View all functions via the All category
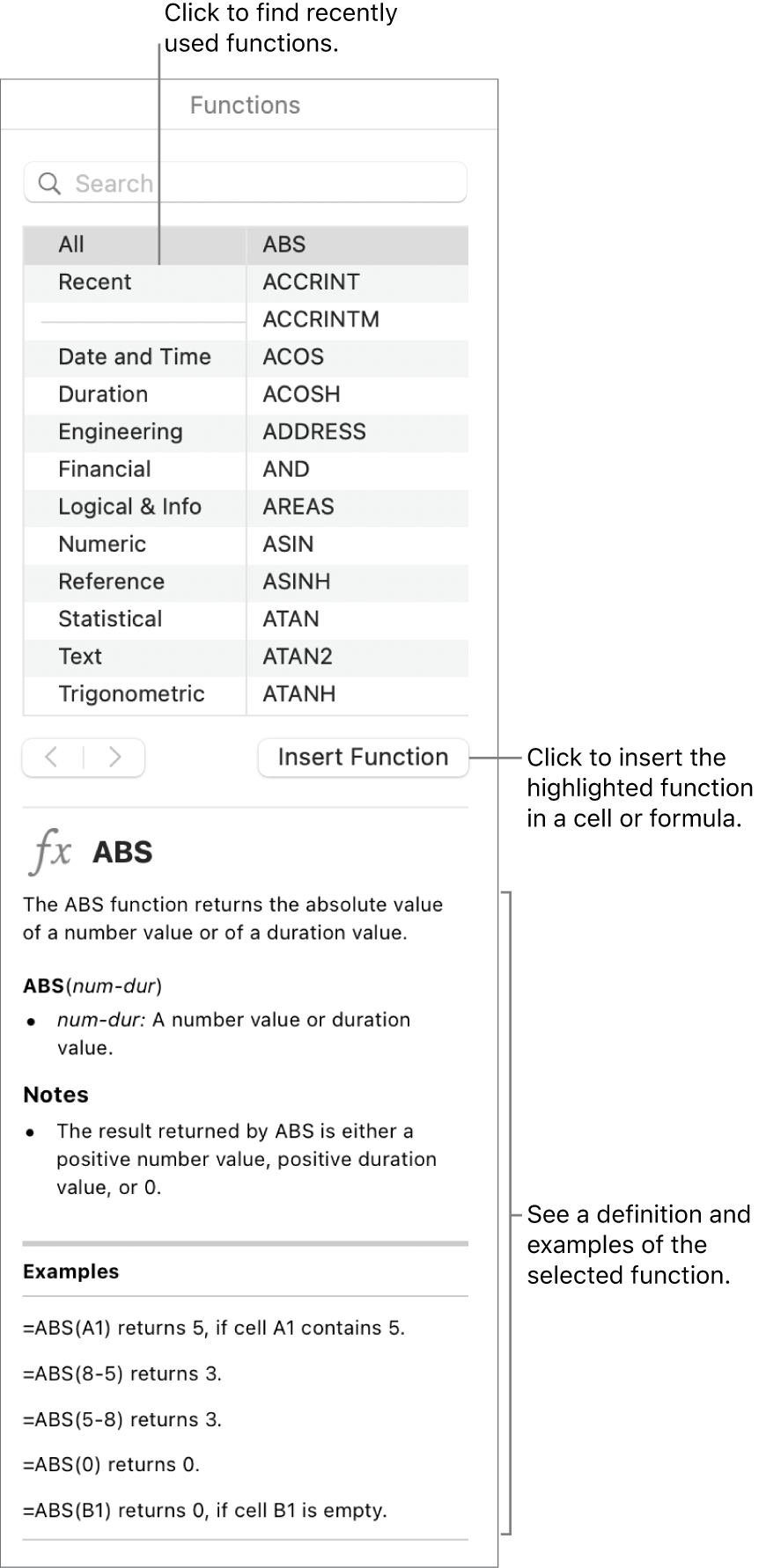This screenshot has width=766, height=1568. click(71, 245)
